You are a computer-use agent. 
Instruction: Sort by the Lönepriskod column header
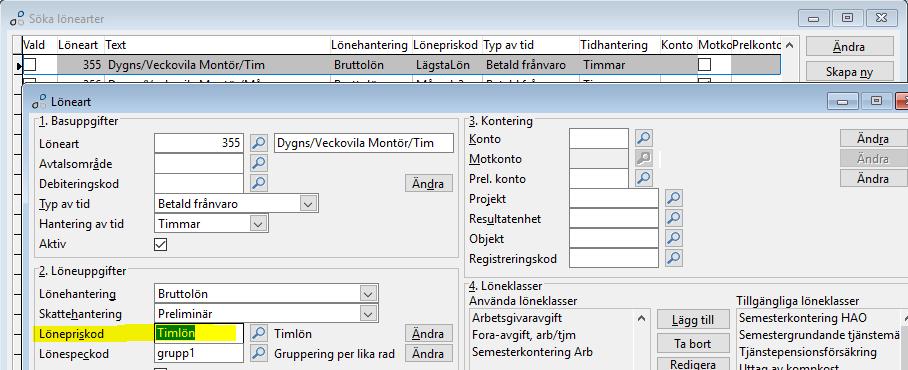coord(446,45)
